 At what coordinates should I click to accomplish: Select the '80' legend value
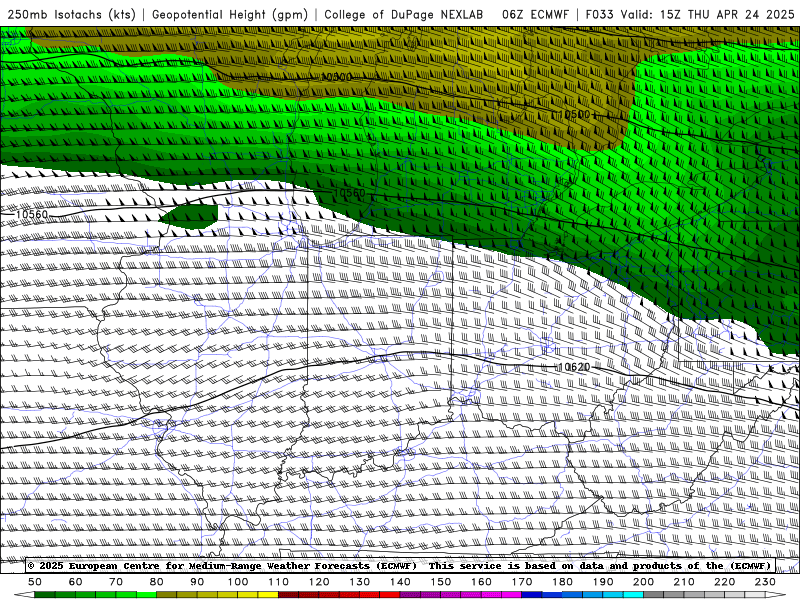click(x=157, y=582)
